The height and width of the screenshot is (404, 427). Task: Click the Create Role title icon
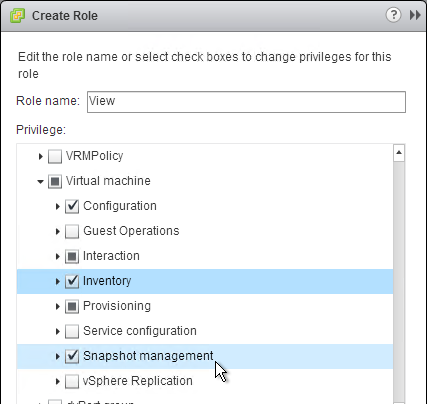pos(17,16)
